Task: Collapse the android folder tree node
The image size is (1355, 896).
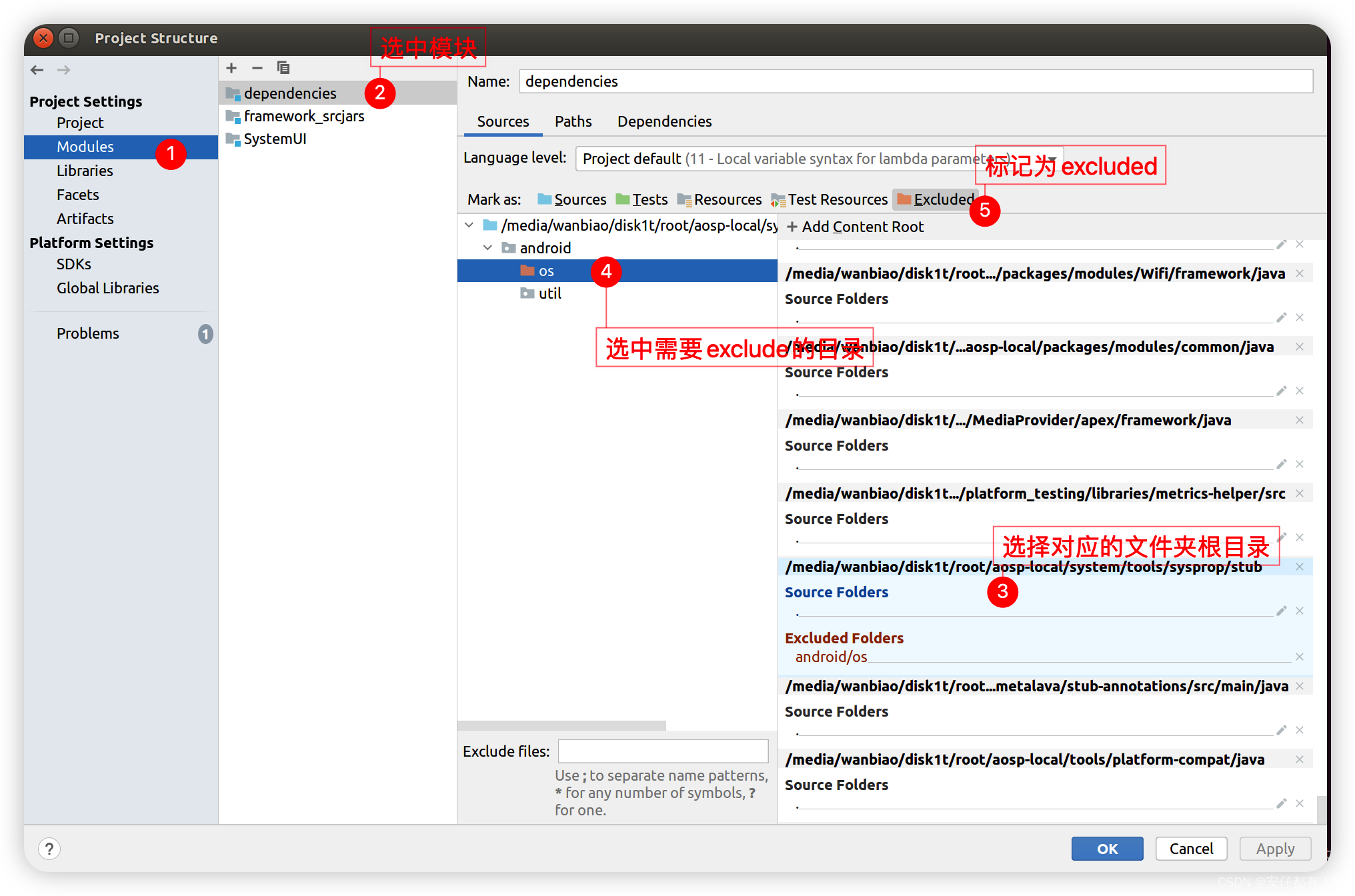Action: (x=488, y=248)
